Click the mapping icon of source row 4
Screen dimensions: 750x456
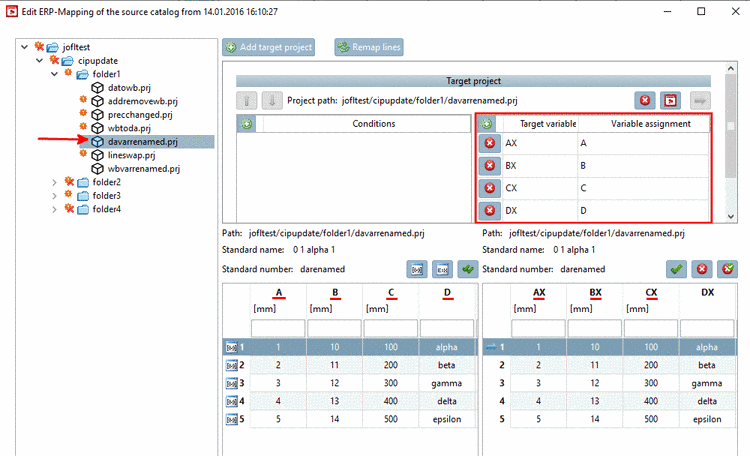pyautogui.click(x=232, y=401)
